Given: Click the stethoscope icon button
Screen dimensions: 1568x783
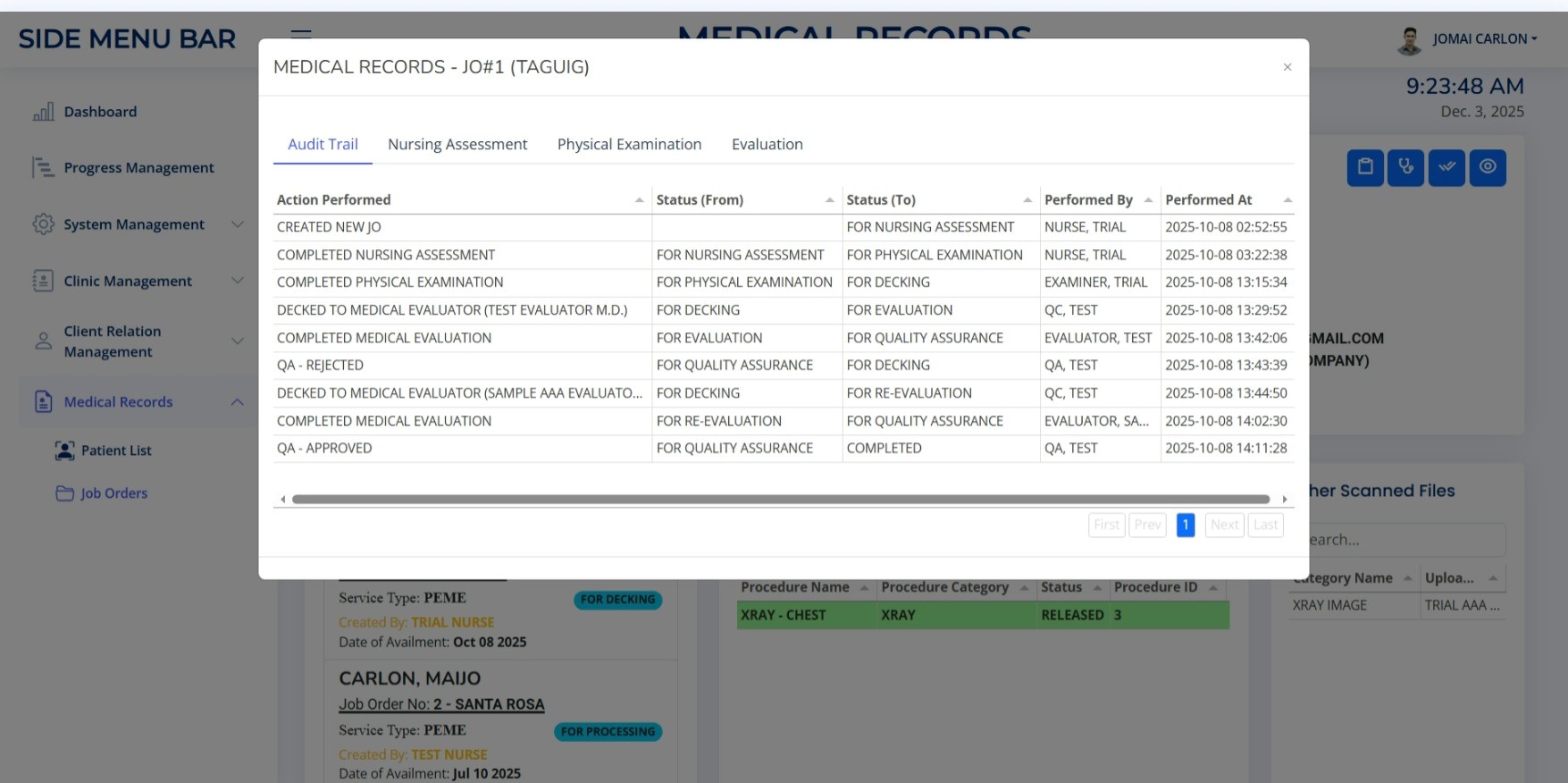Looking at the screenshot, I should point(1405,167).
